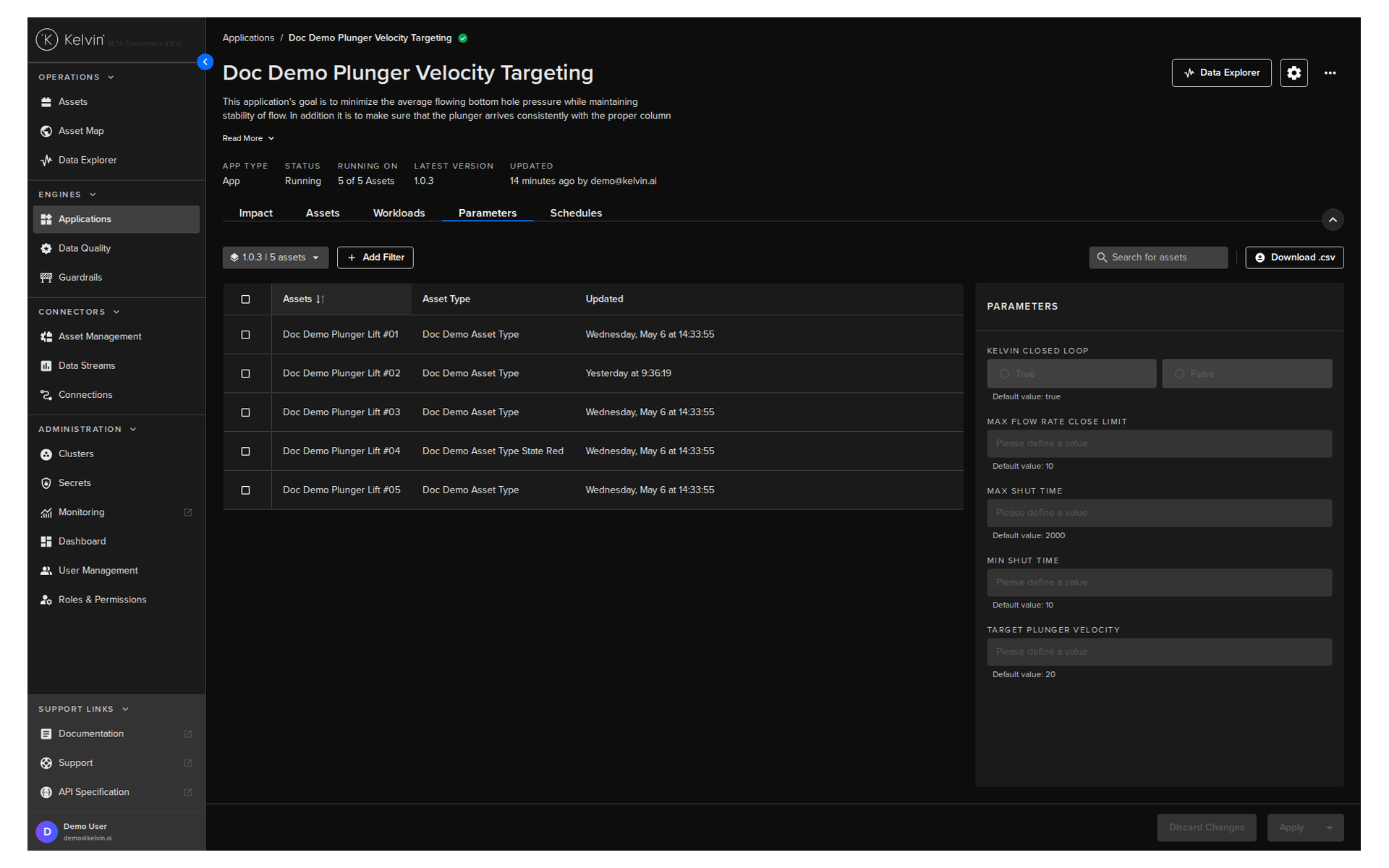Select all assets with the header checkbox
The image size is (1389, 868).
click(245, 299)
